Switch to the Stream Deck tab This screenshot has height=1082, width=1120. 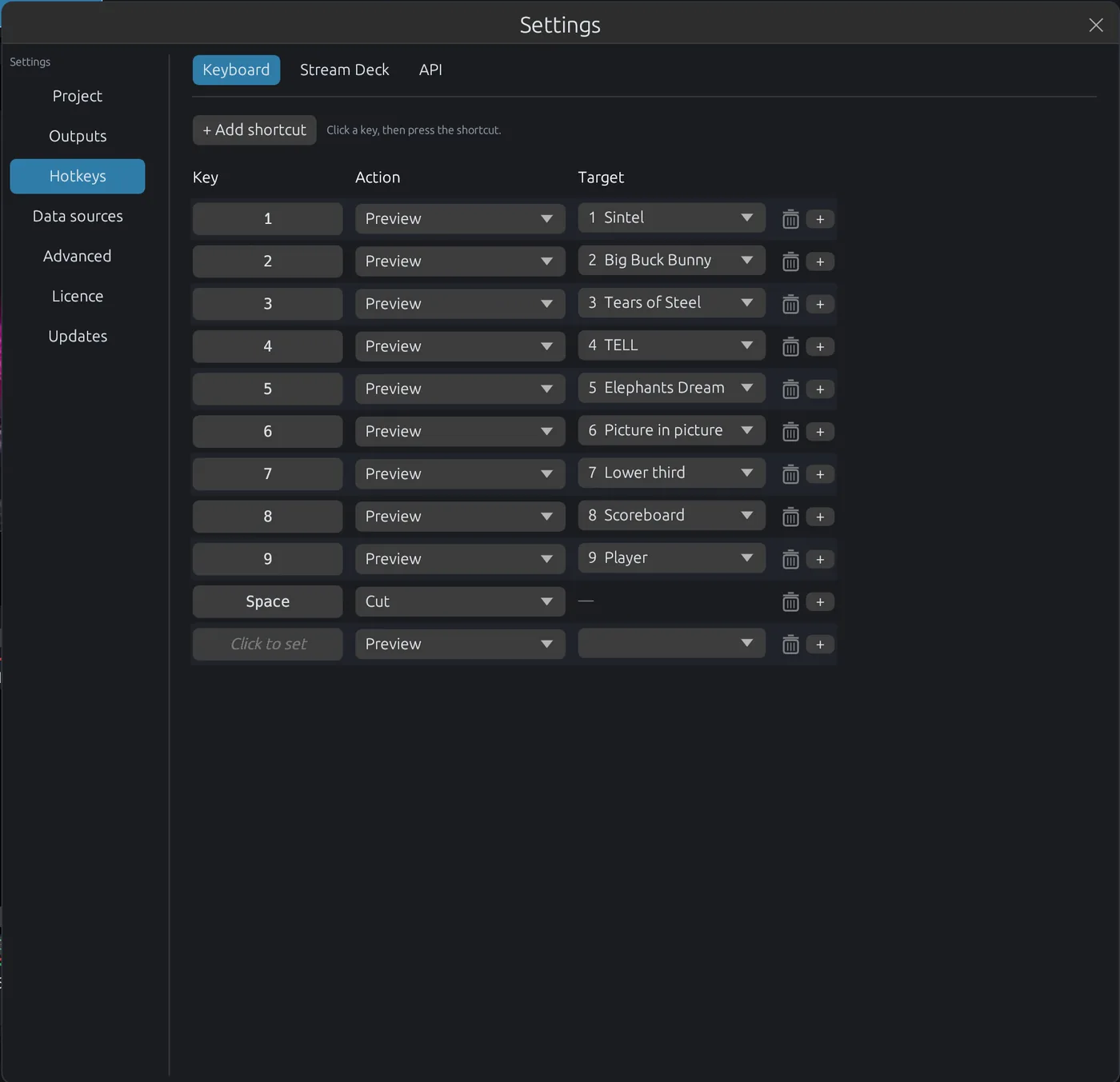click(345, 70)
